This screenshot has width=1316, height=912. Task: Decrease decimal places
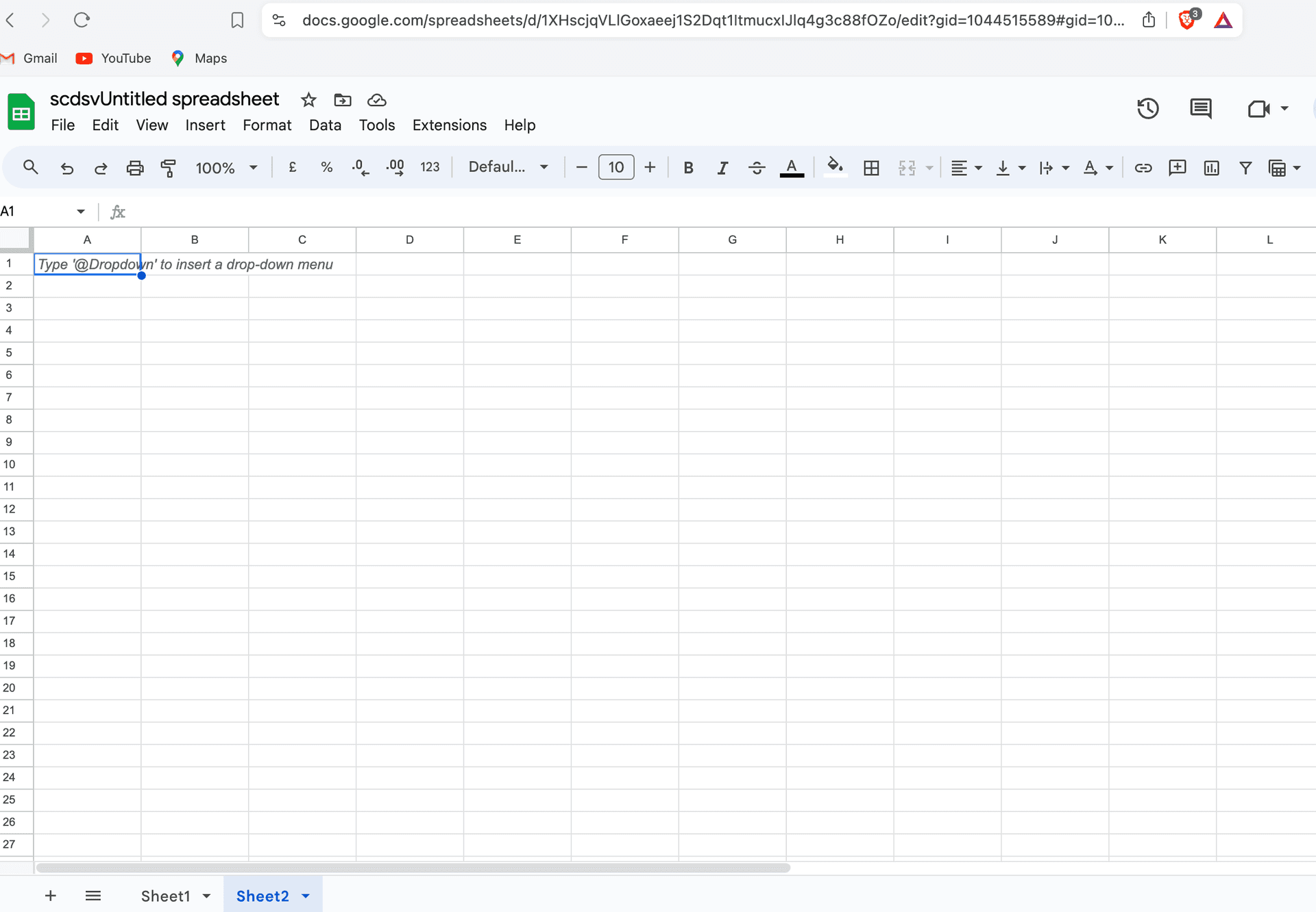pyautogui.click(x=360, y=167)
